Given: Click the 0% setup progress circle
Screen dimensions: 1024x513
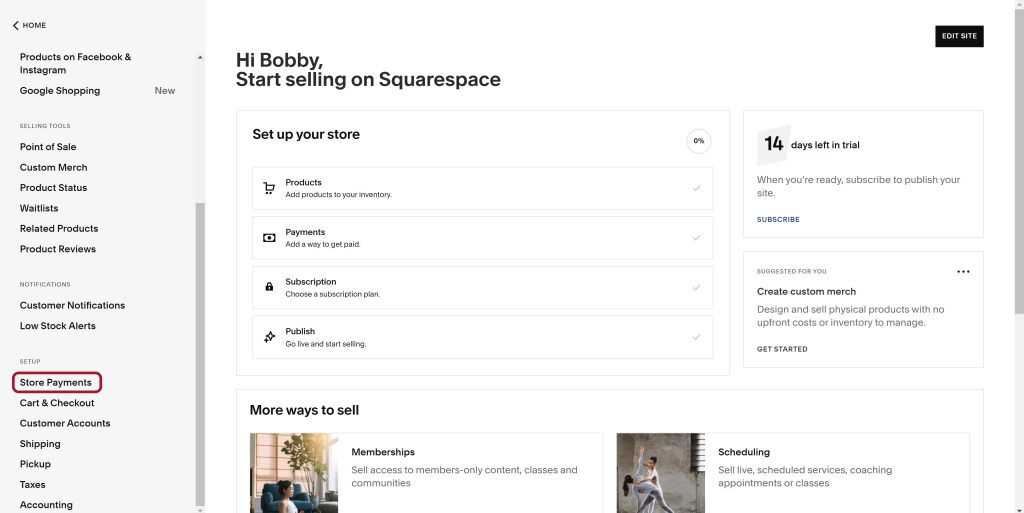Looking at the screenshot, I should [699, 141].
